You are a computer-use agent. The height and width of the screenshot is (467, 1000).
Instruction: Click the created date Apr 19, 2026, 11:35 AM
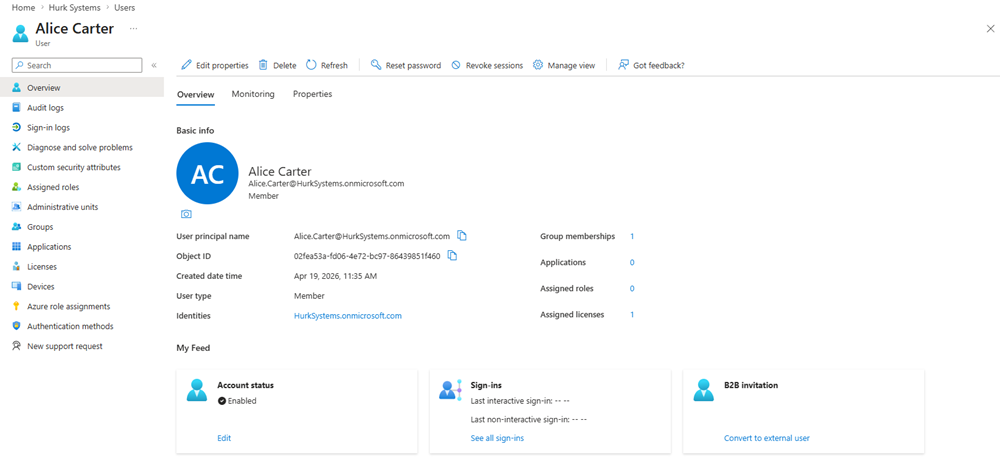click(x=335, y=276)
